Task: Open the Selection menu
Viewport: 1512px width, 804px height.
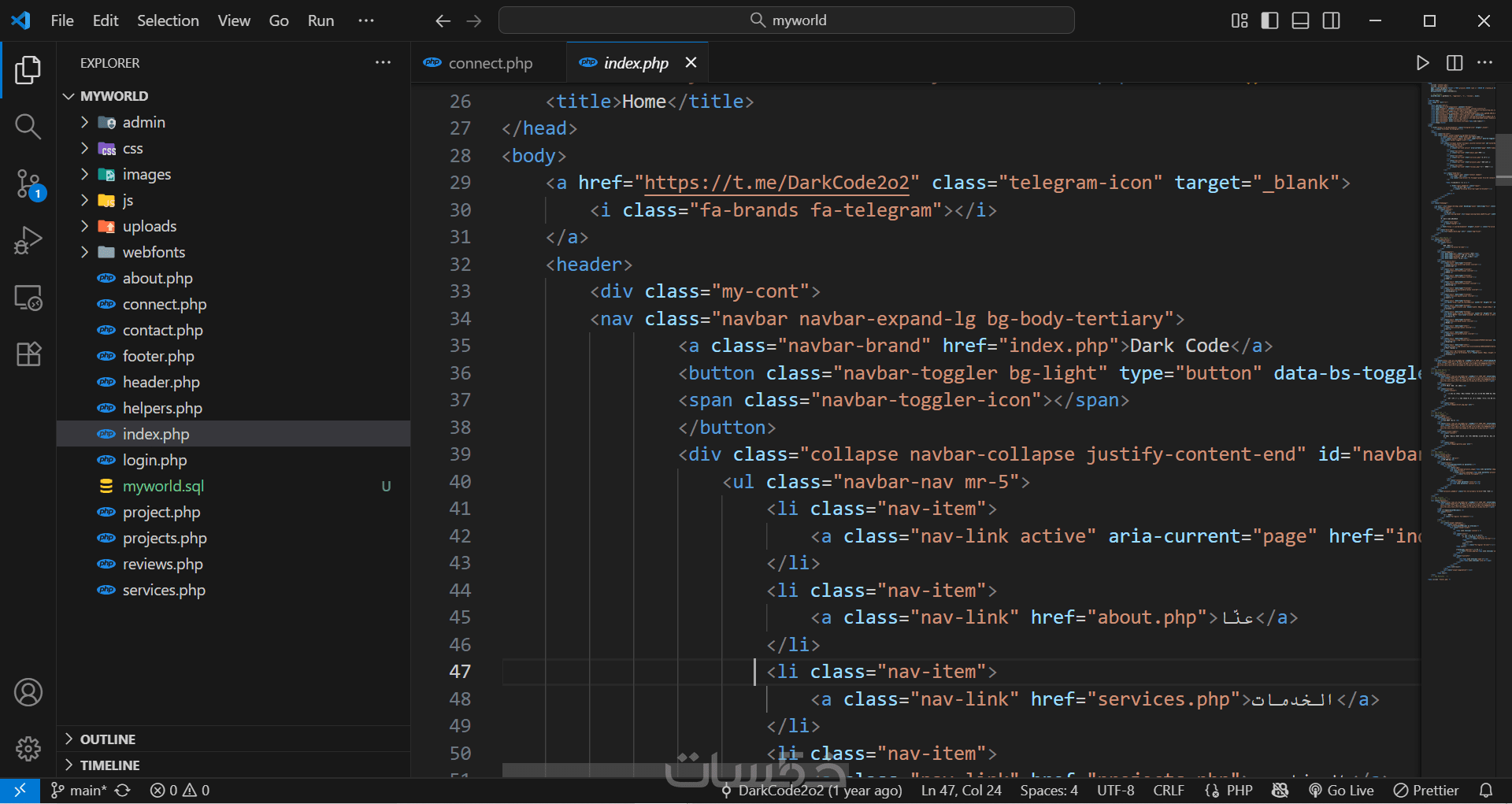Action: 168,20
